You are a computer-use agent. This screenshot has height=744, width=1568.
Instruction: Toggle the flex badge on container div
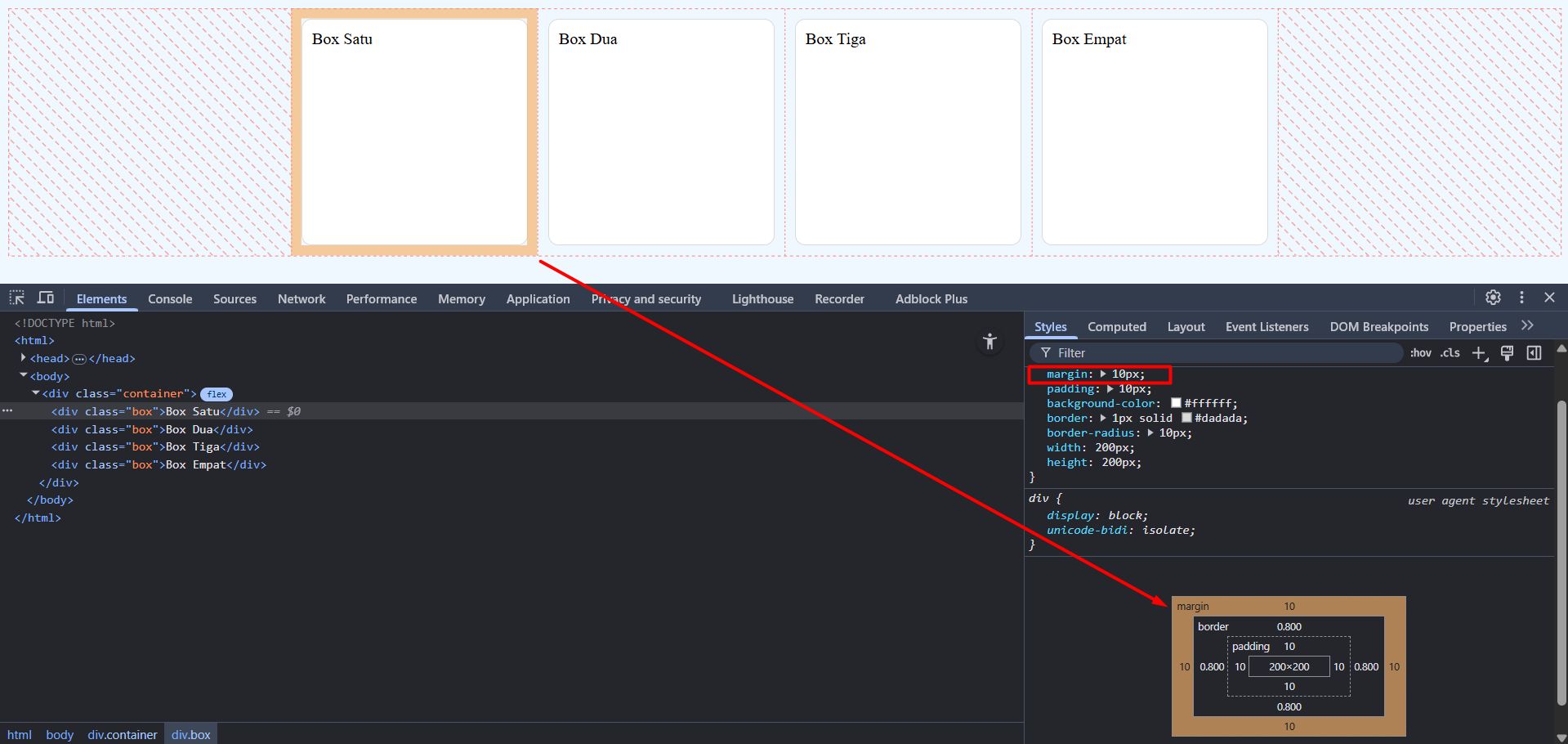[217, 394]
